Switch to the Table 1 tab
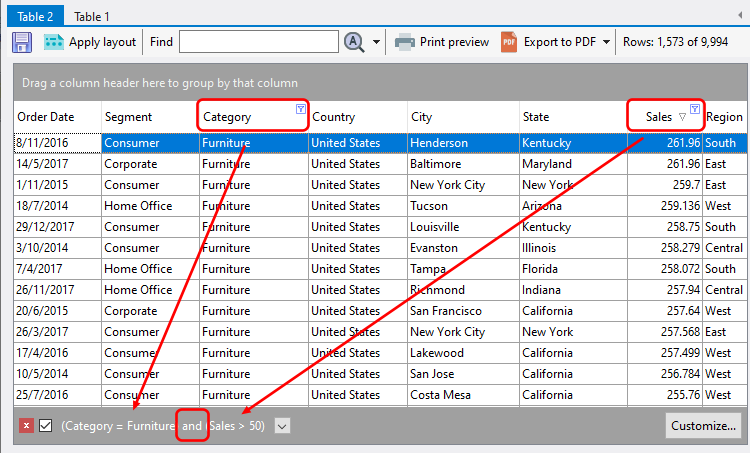 (x=92, y=16)
